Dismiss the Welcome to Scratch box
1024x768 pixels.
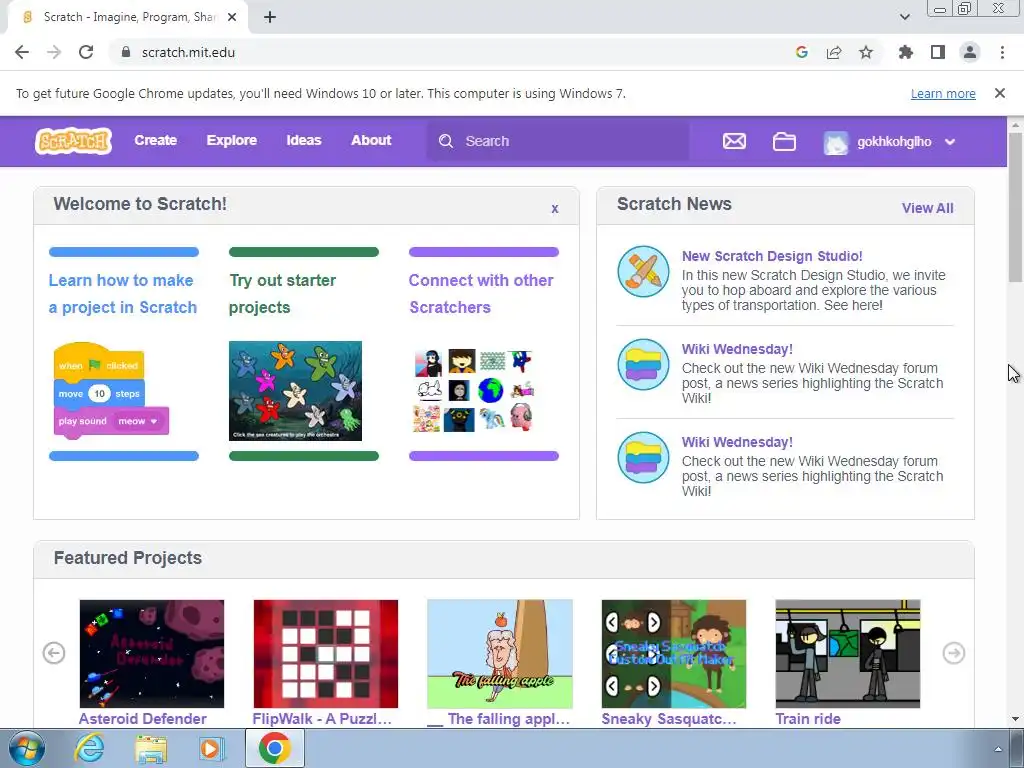click(554, 208)
